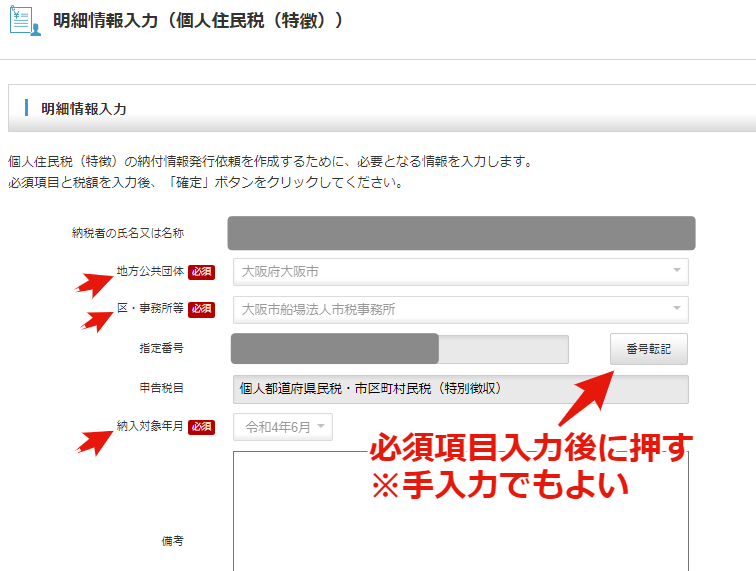
Task: Click the 明細情報入力 section heading
Action: (84, 109)
